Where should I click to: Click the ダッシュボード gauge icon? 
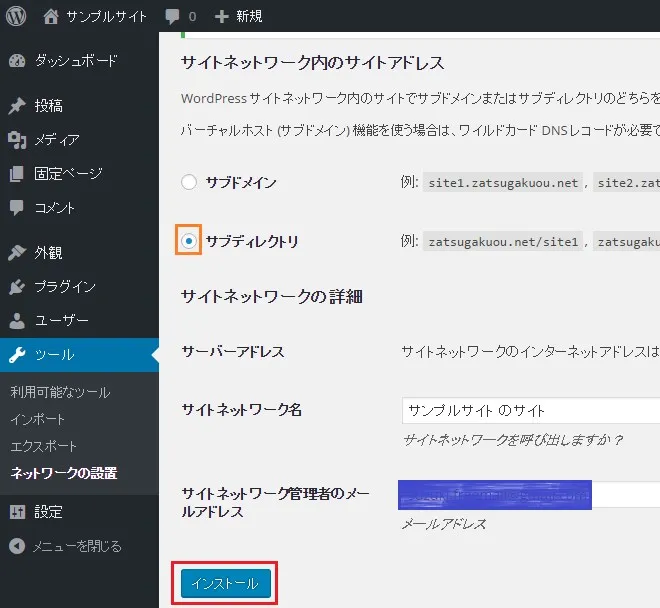coord(17,61)
